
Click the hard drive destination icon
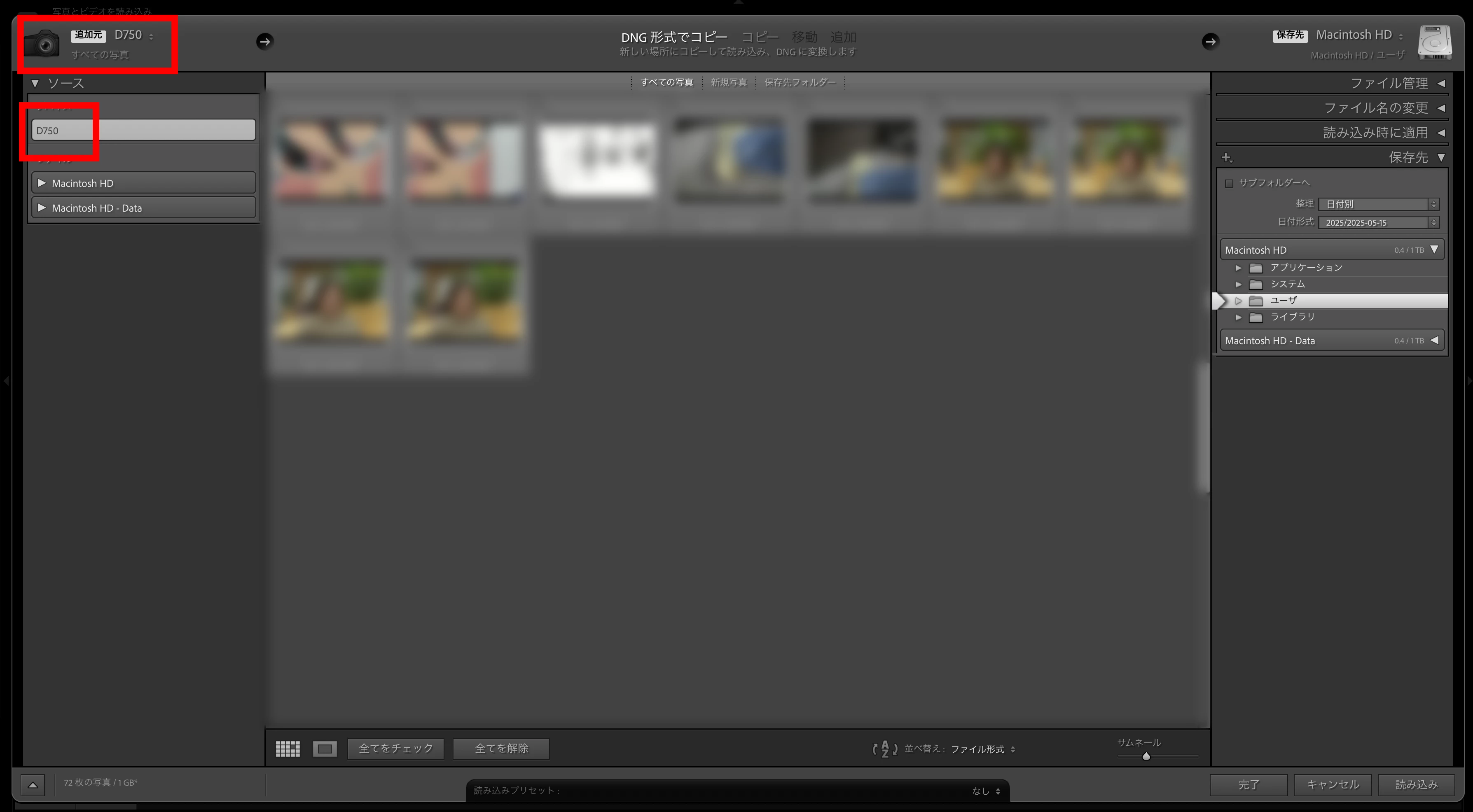pyautogui.click(x=1434, y=43)
